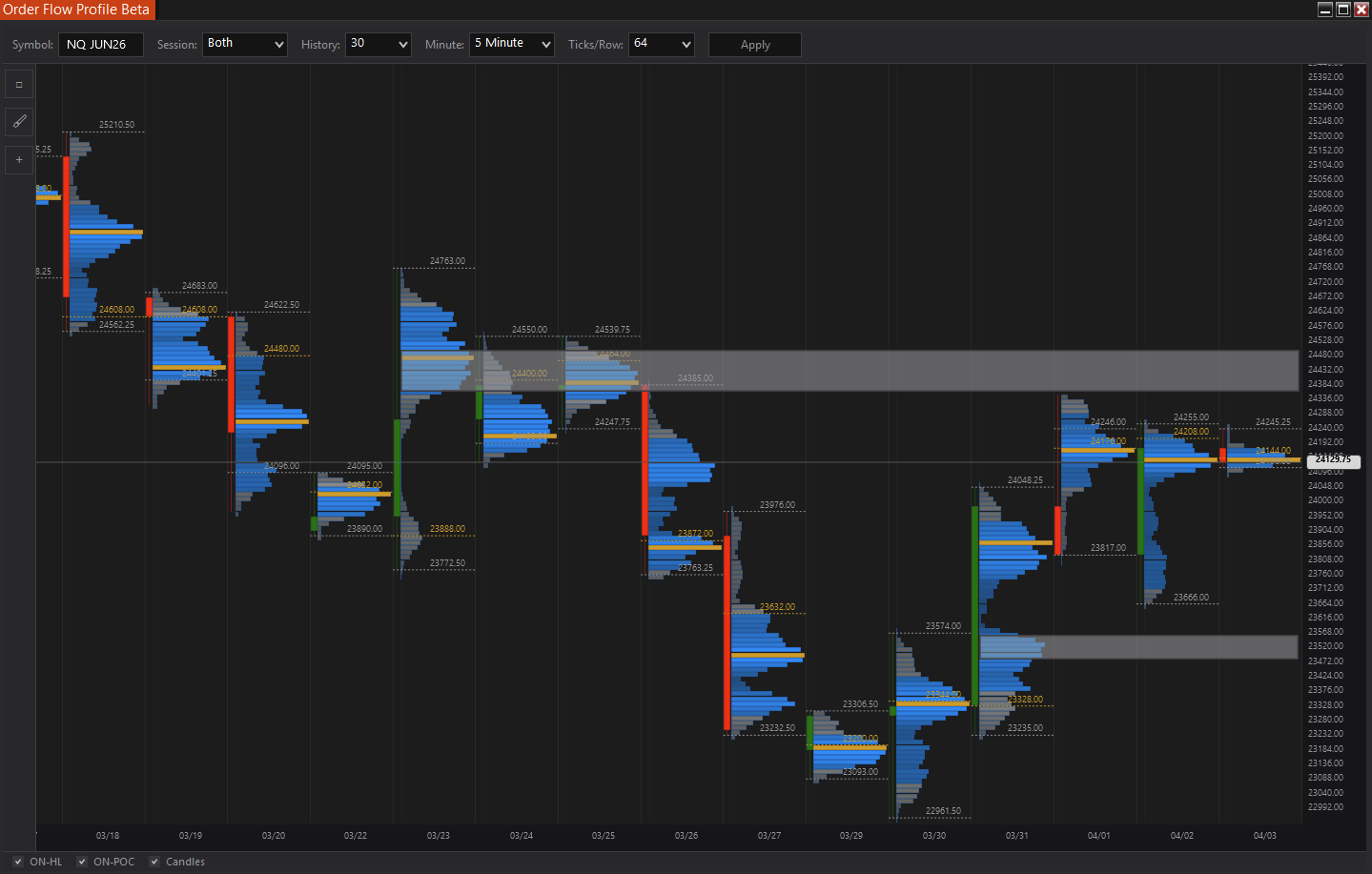1372x874 pixels.
Task: Expand the Ticks/Row dropdown set to 64
Action: pos(661,44)
